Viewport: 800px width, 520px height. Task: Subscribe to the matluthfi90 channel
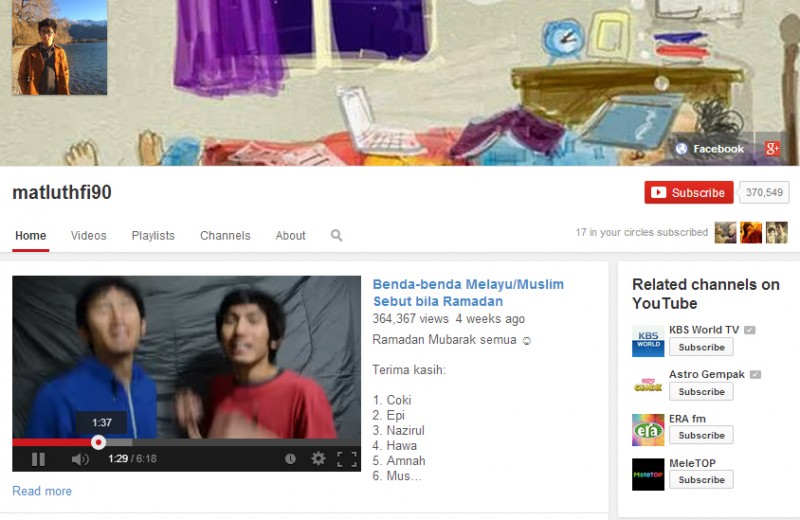(688, 193)
